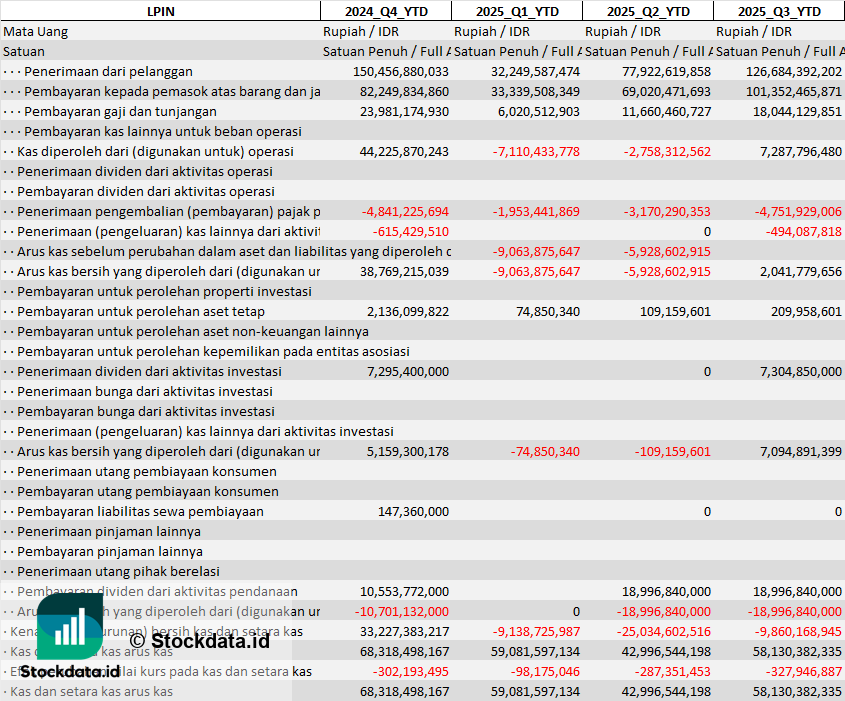Image resolution: width=845 pixels, height=701 pixels.
Task: Click value 33,227,383,217
Action: click(x=404, y=631)
